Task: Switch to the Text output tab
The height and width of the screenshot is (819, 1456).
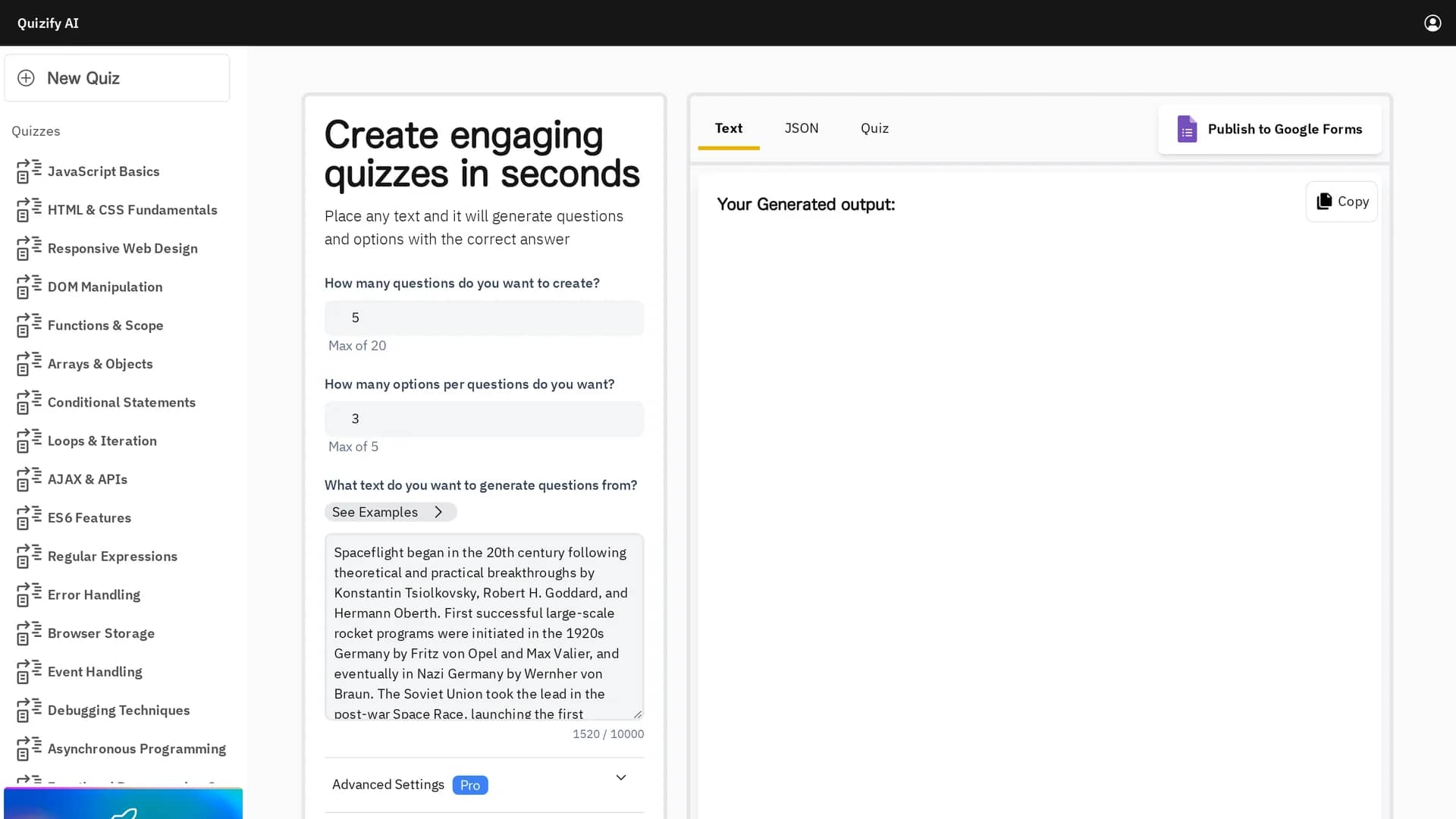Action: [728, 128]
